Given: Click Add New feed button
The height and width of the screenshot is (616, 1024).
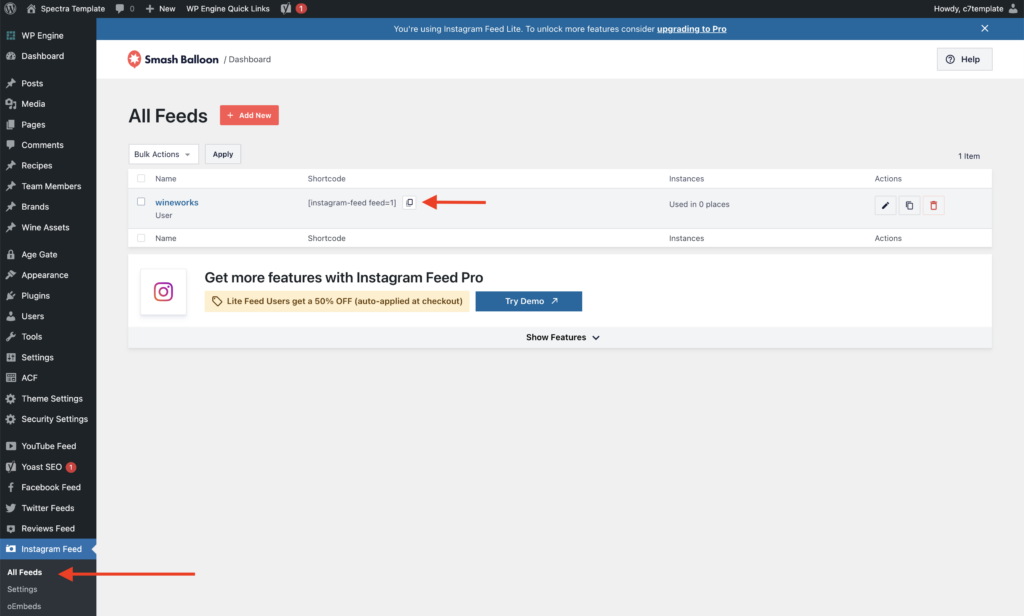Looking at the screenshot, I should pos(249,115).
